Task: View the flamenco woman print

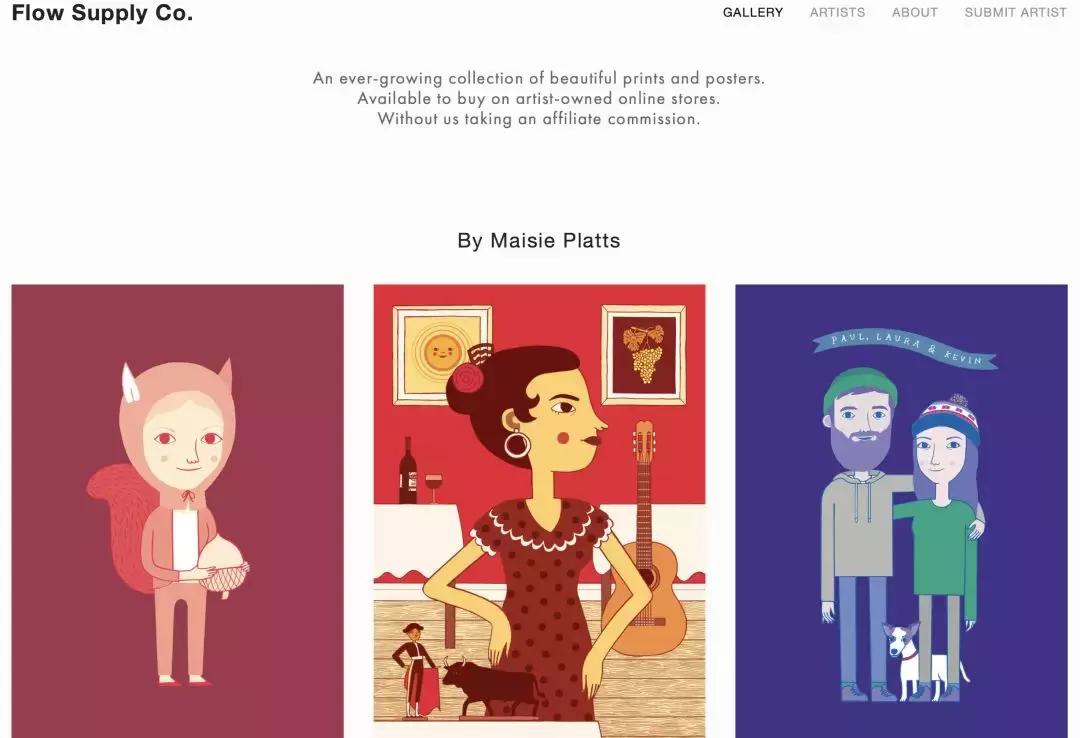Action: pos(539,511)
